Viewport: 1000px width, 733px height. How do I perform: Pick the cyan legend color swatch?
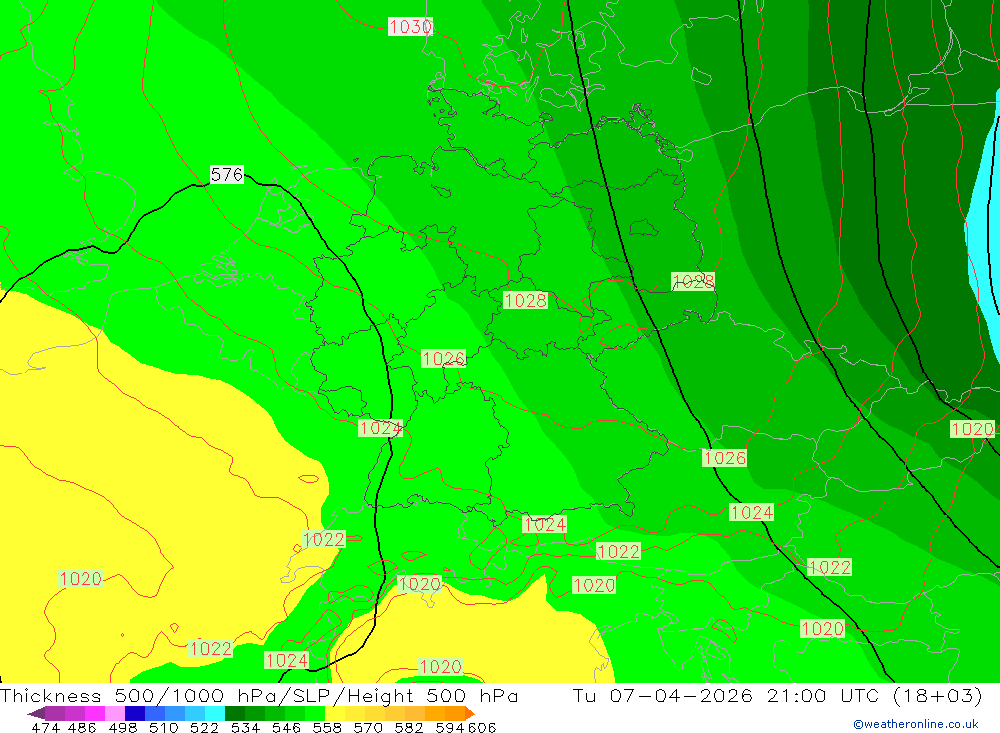(215, 713)
